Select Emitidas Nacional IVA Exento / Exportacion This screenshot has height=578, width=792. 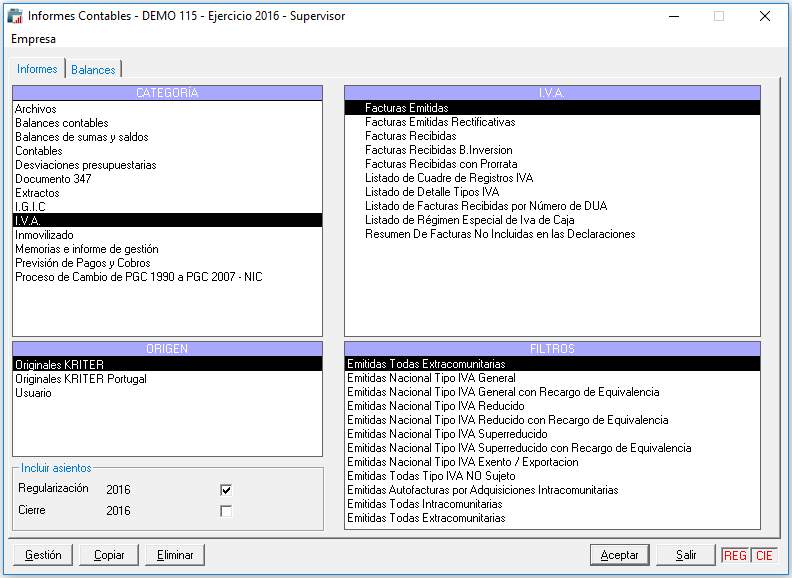point(553,462)
